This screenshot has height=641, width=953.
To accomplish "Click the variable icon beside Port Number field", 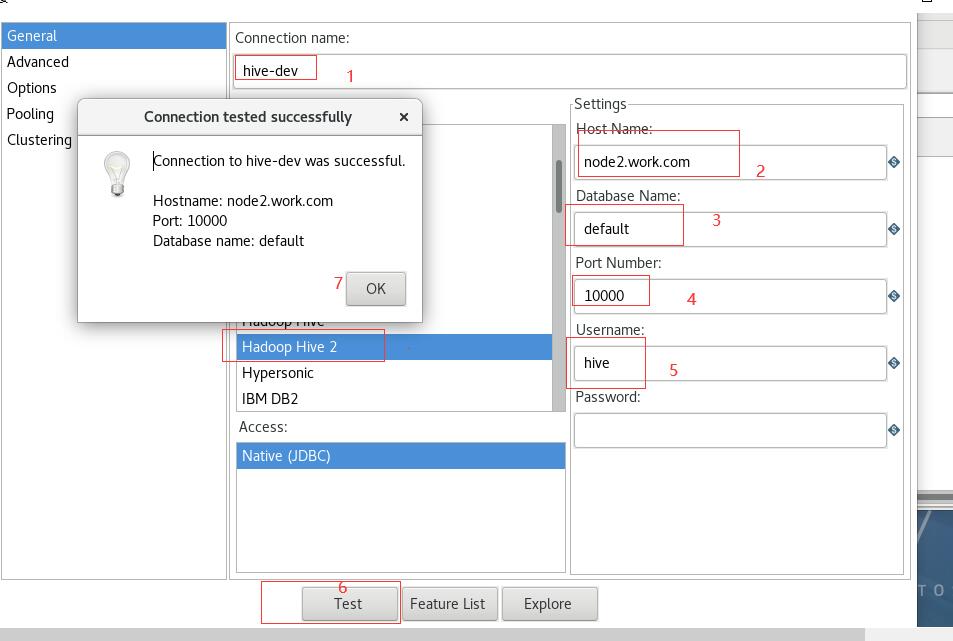I will (x=893, y=296).
